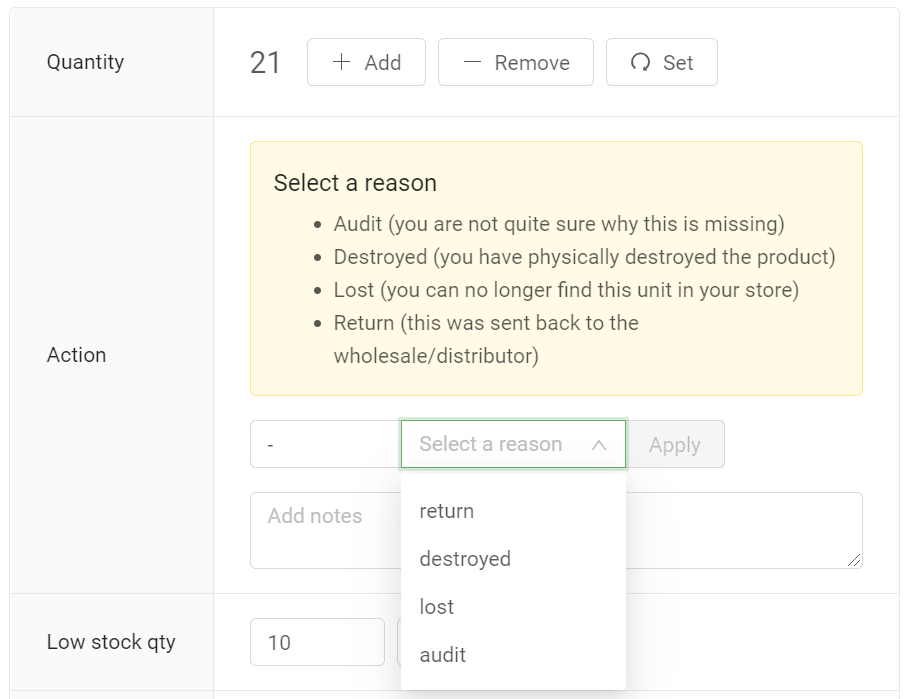Focus the Low stock qty field
This screenshot has width=905, height=699.
coord(316,642)
